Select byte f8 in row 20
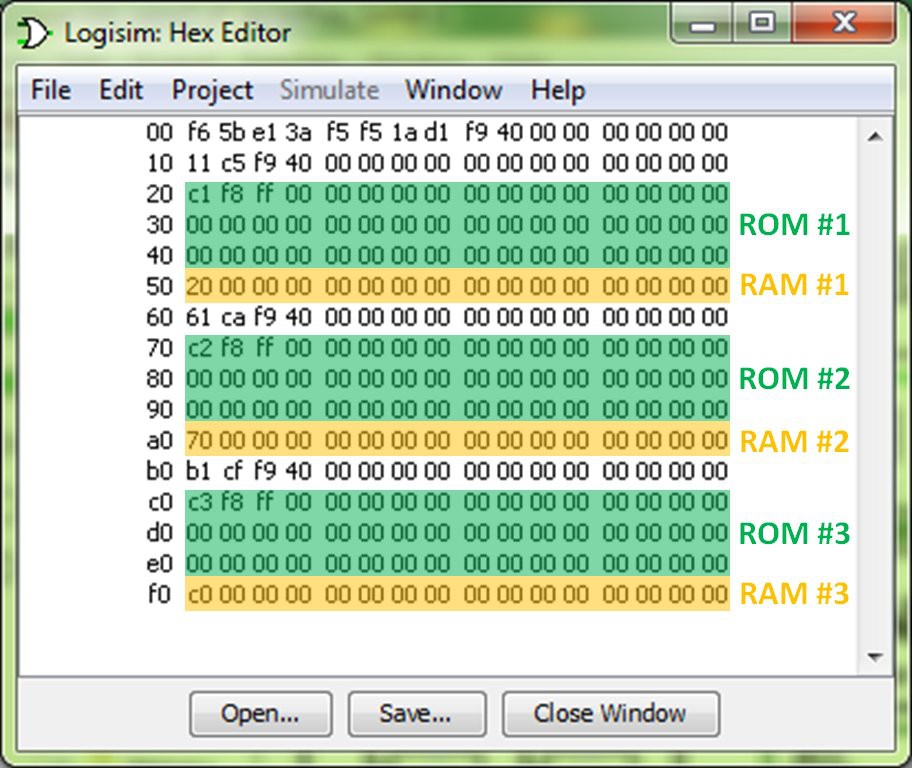912x768 pixels. point(232,194)
